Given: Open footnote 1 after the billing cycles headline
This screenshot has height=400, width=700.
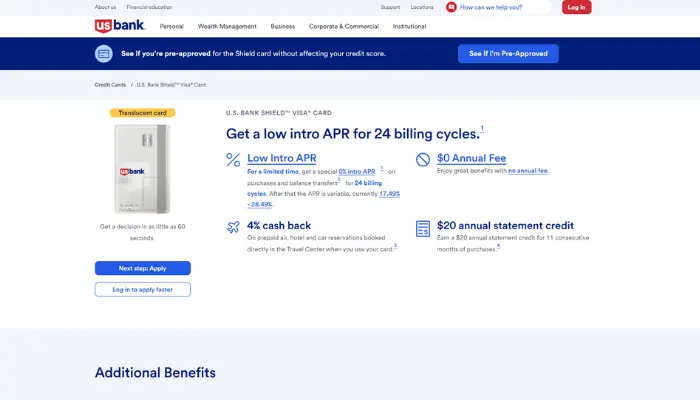Looking at the screenshot, I should tap(482, 128).
